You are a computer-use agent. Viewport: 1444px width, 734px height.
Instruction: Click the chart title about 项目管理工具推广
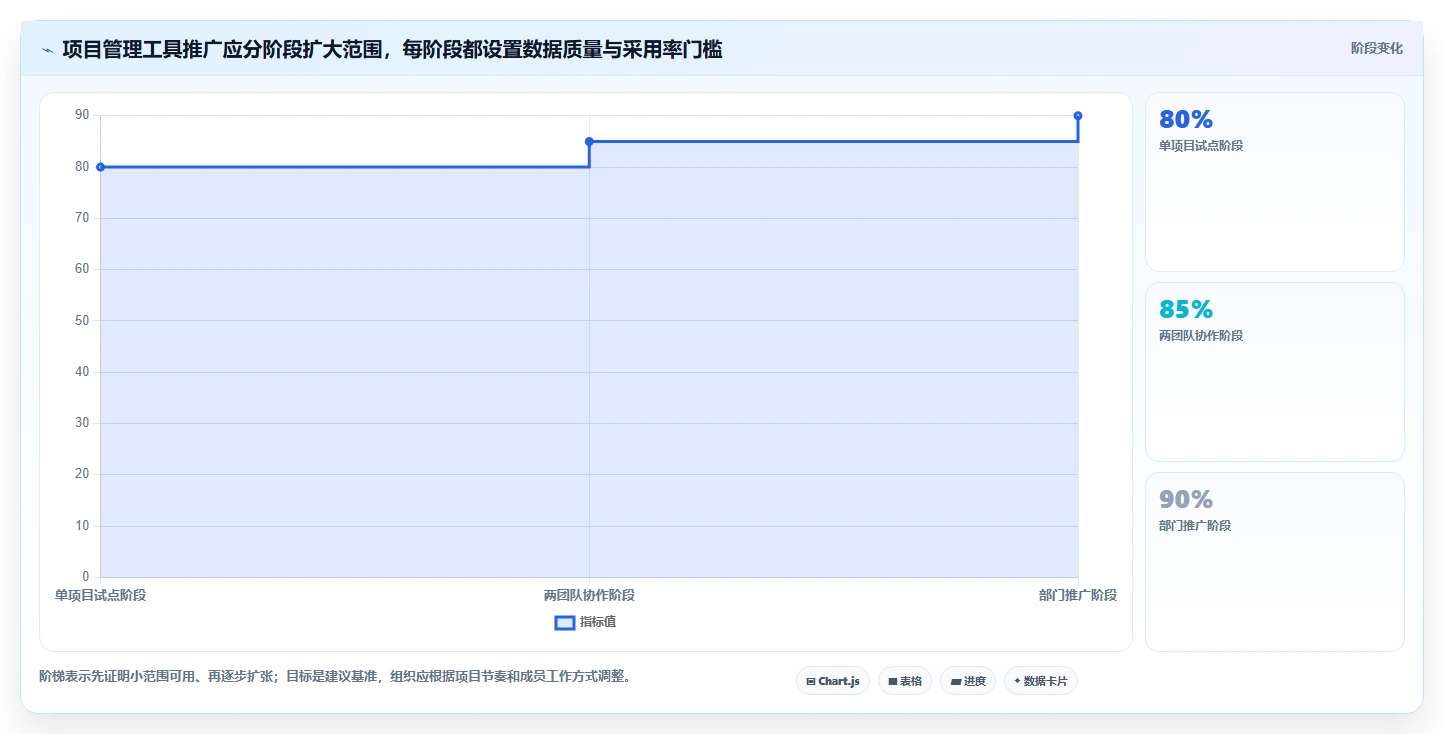392,49
